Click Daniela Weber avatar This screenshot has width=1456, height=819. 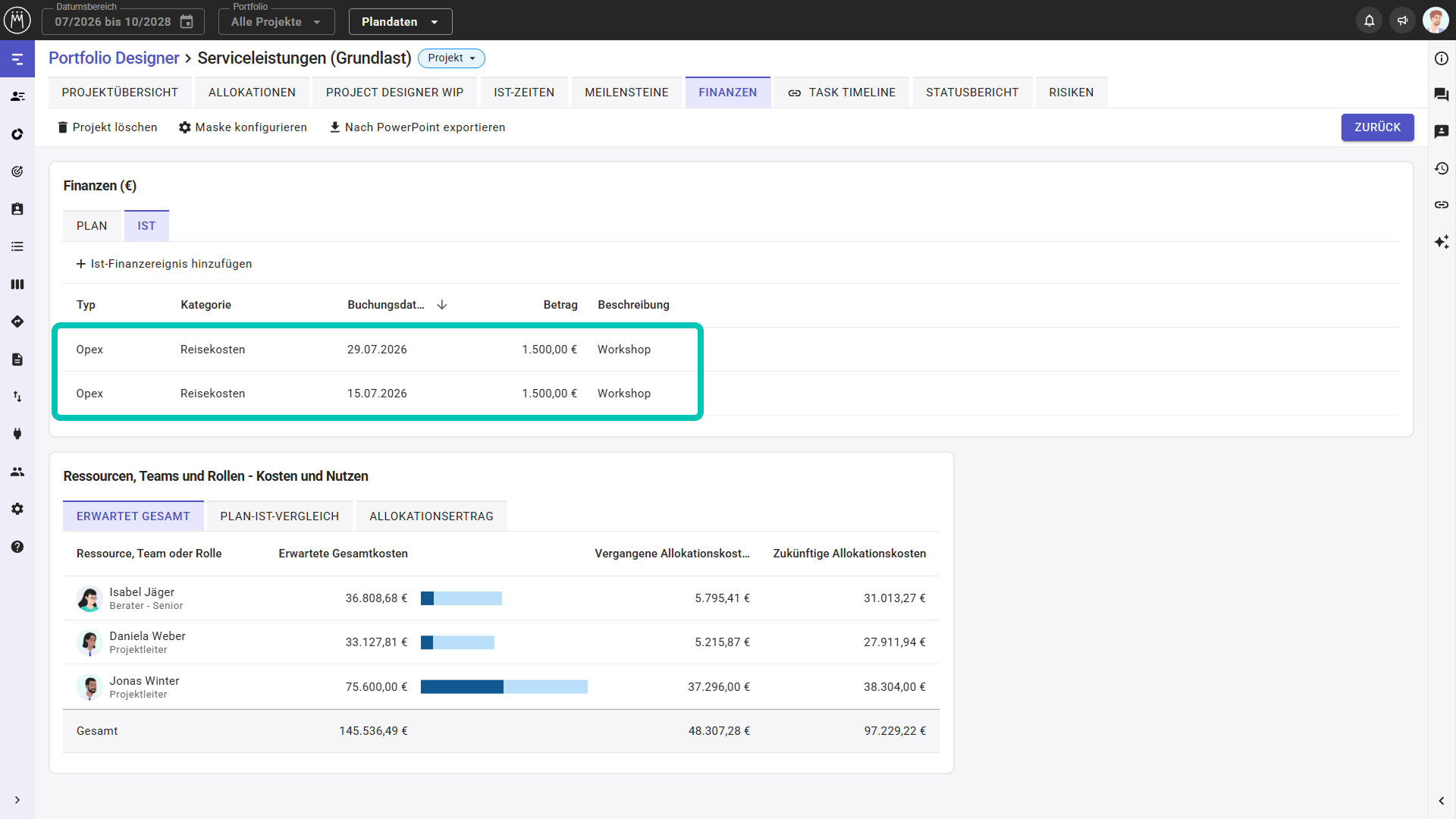(x=89, y=643)
